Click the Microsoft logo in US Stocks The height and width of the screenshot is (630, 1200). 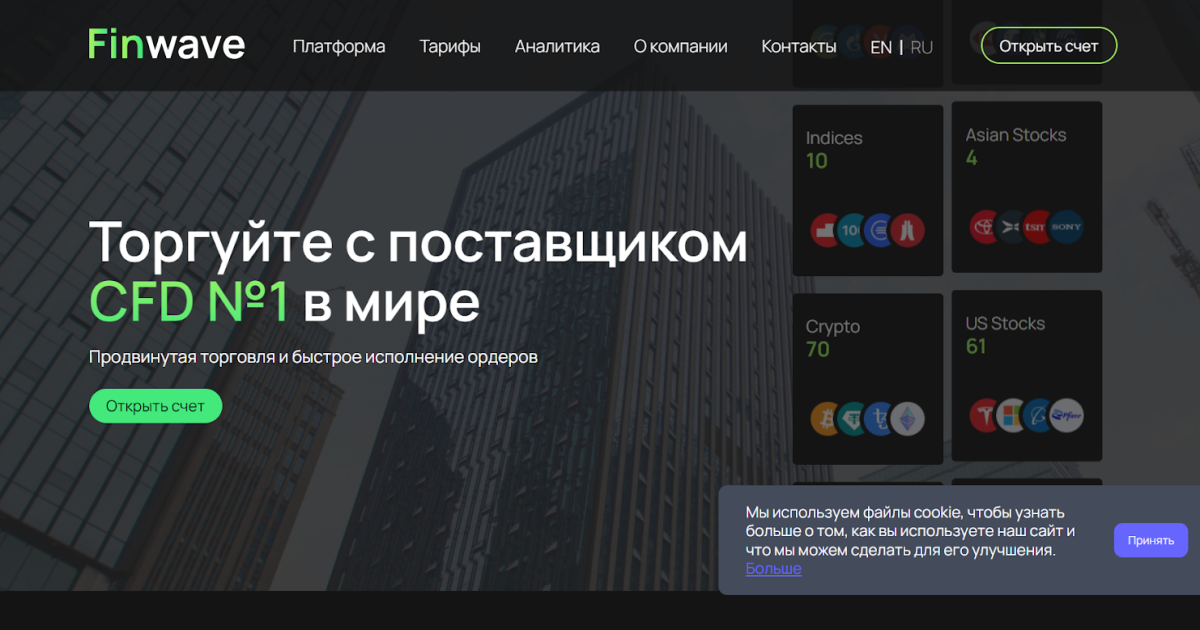1012,415
